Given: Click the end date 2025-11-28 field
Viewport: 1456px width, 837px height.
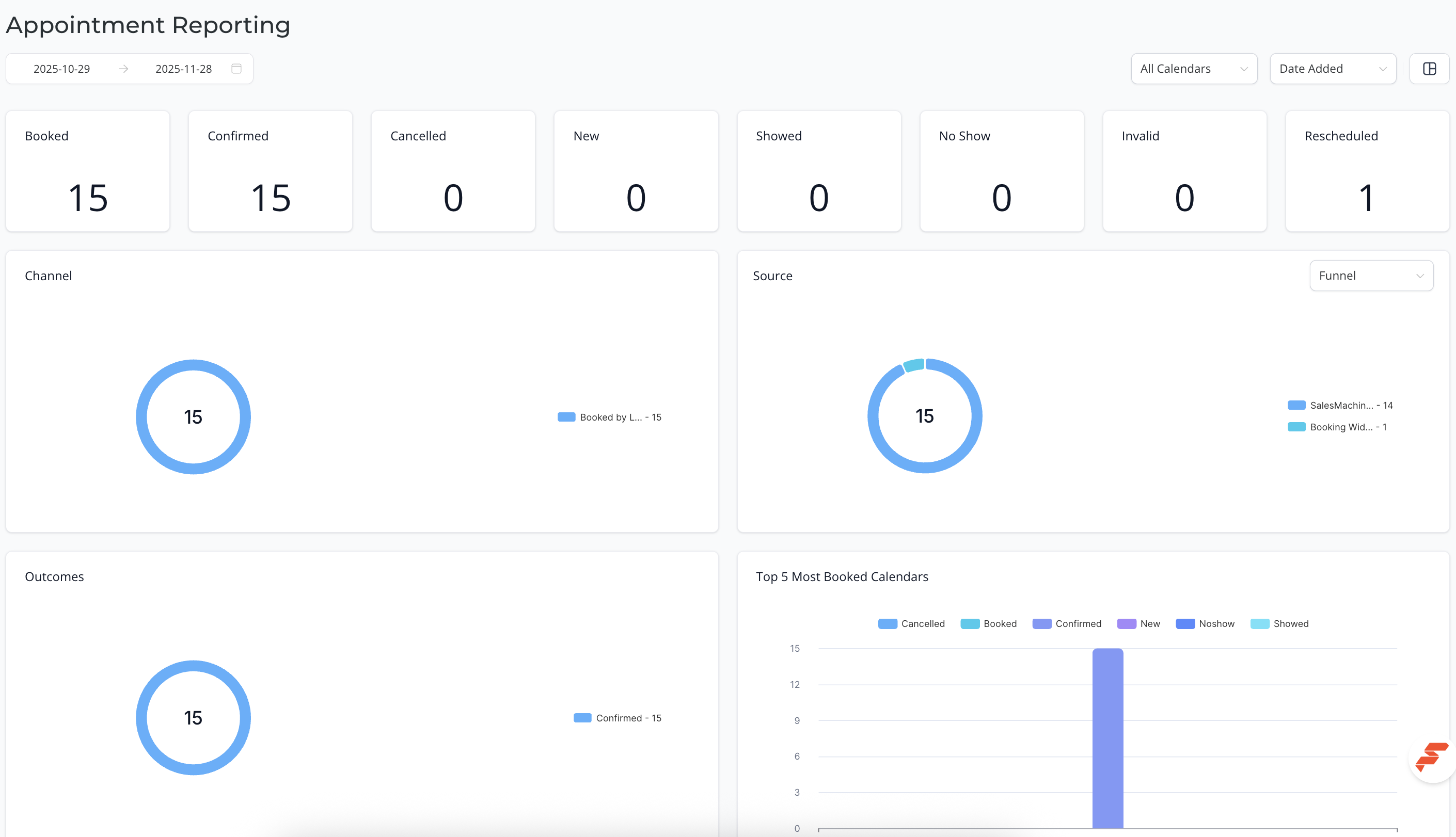Looking at the screenshot, I should click(x=183, y=69).
